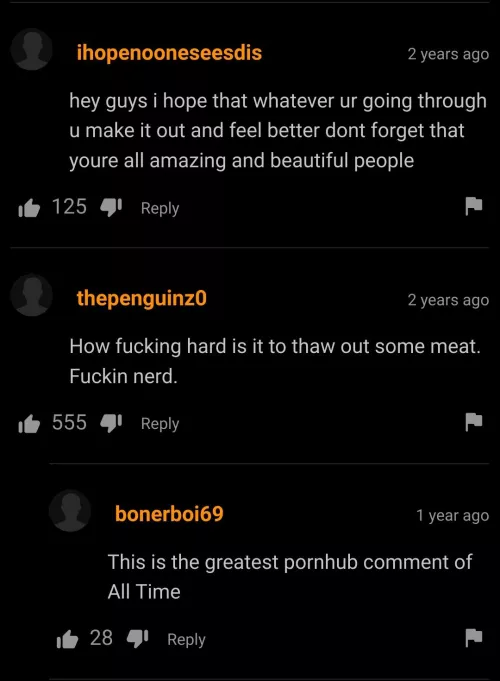Reply to bonerboi69's comment

click(x=186, y=640)
